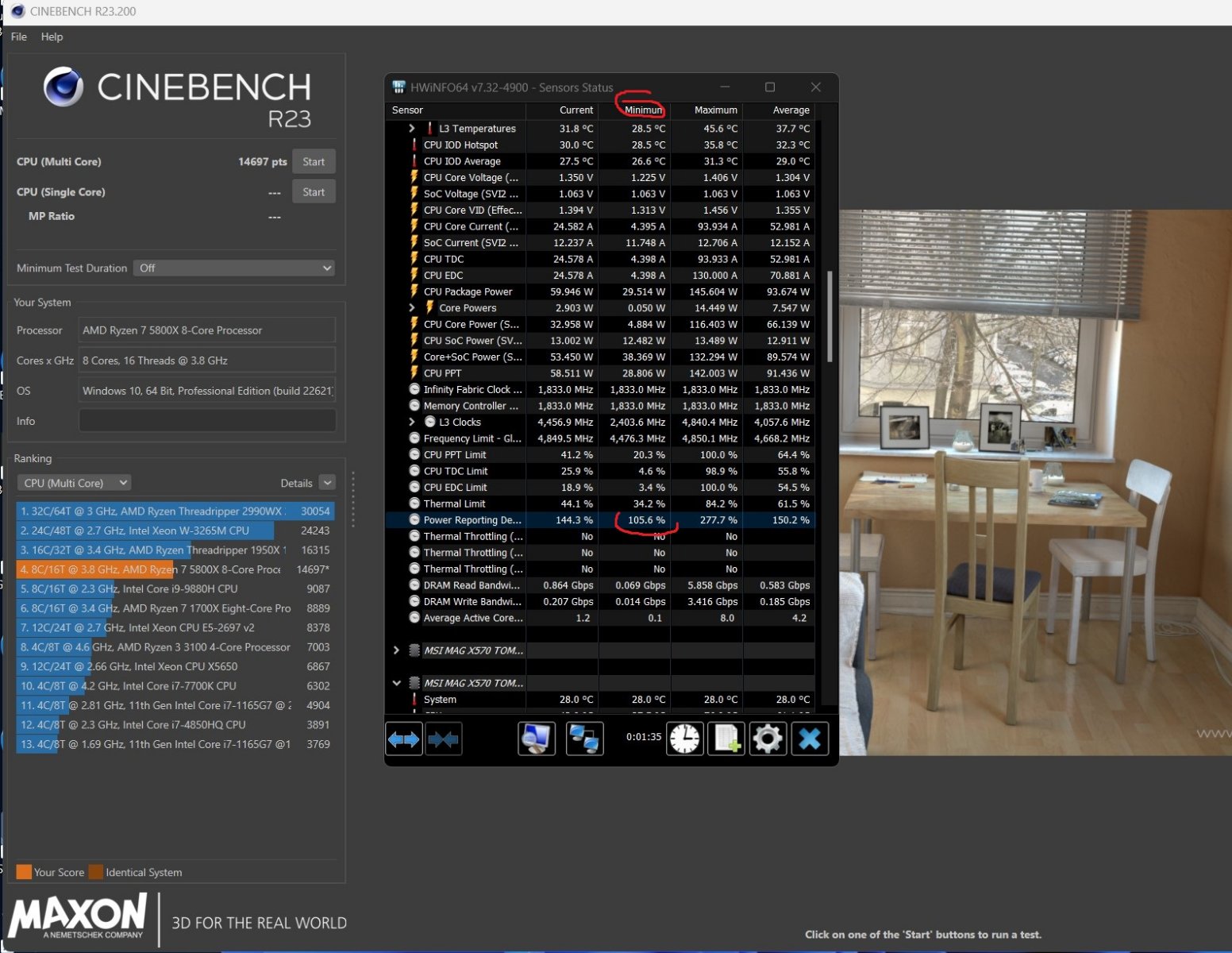Click the log file sheet with plus icon
The image size is (1232, 953).
click(x=726, y=739)
